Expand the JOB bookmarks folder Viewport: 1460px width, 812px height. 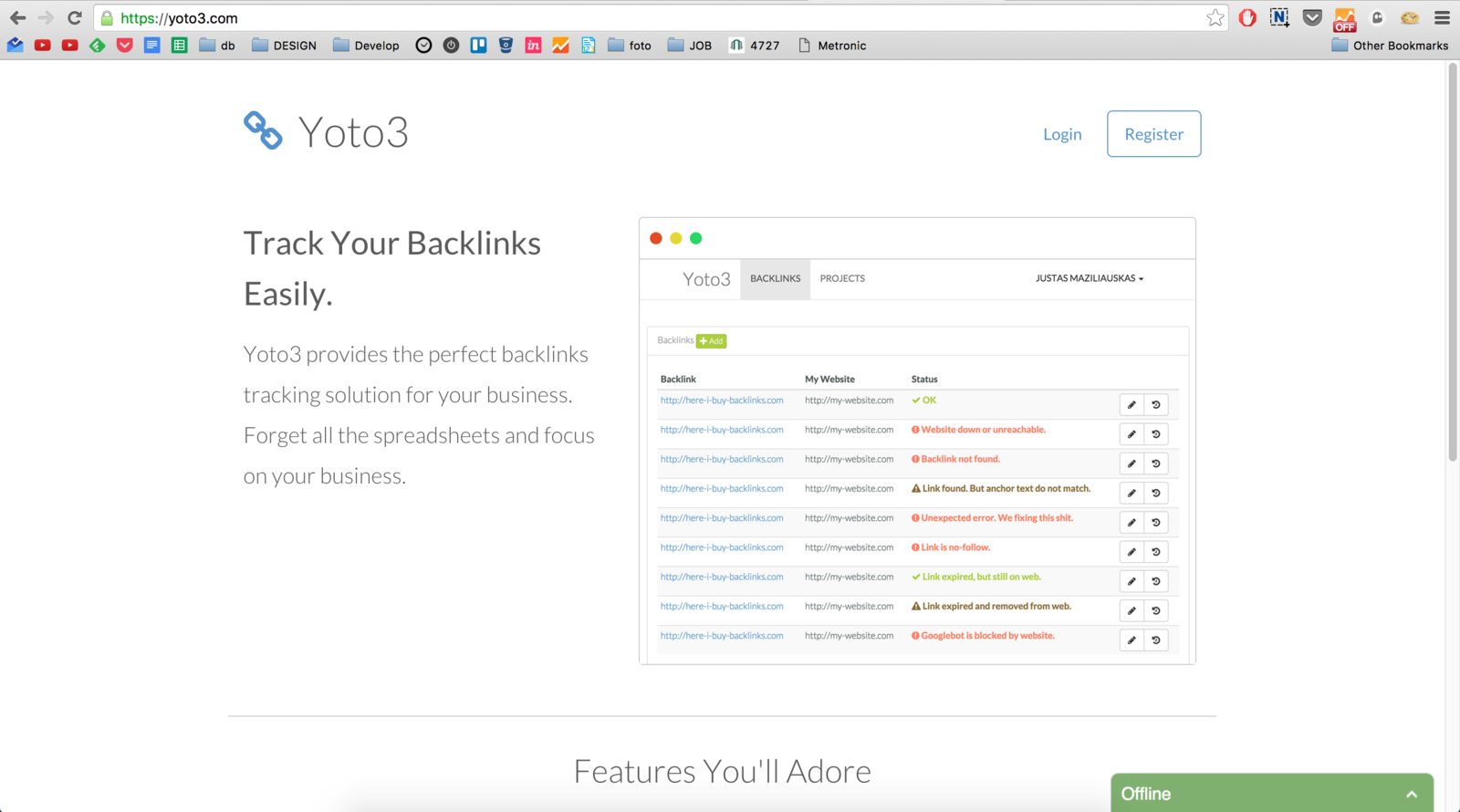[x=690, y=45]
